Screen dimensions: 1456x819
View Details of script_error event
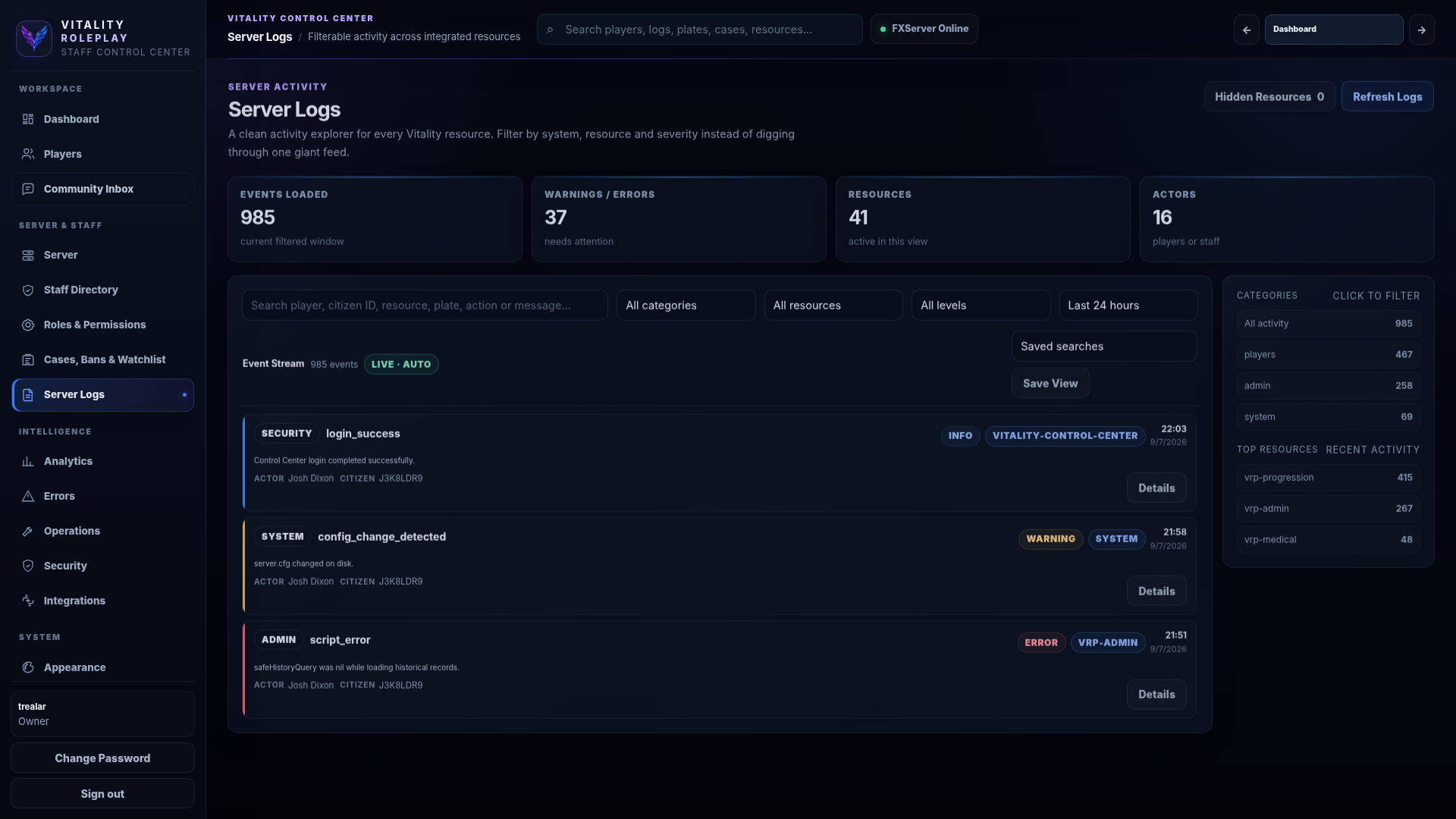point(1156,694)
